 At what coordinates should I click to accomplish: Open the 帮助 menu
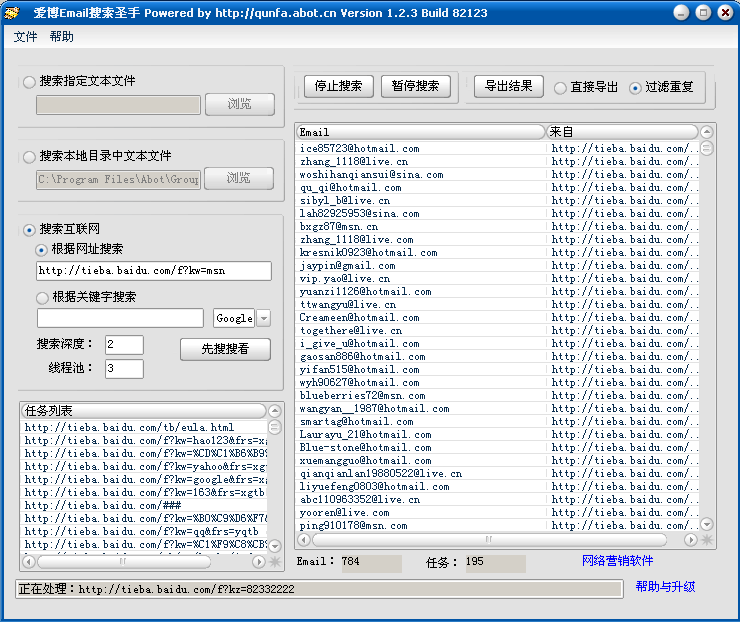61,37
